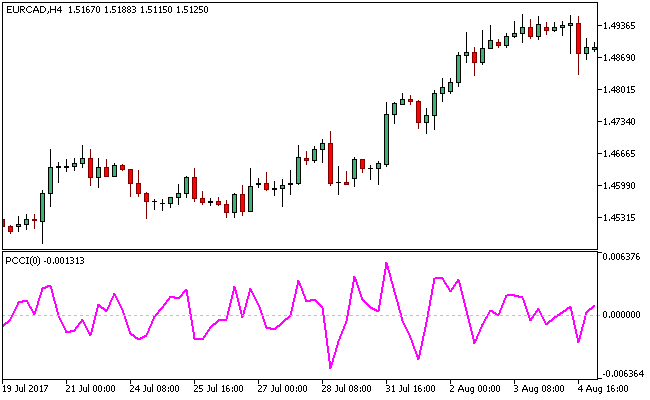The height and width of the screenshot is (400, 650).
Task: Click the 31 Jul 16:00 time label
Action: coord(410,389)
